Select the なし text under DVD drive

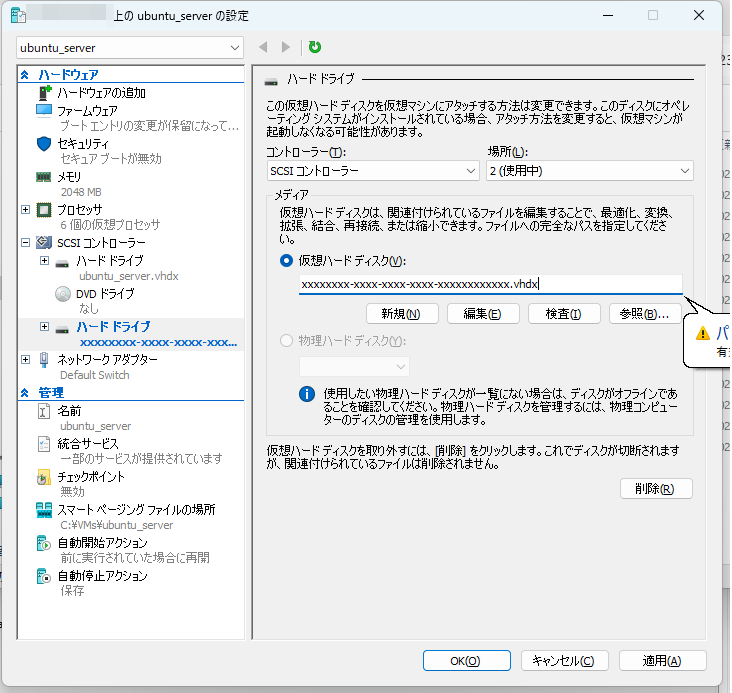click(89, 309)
